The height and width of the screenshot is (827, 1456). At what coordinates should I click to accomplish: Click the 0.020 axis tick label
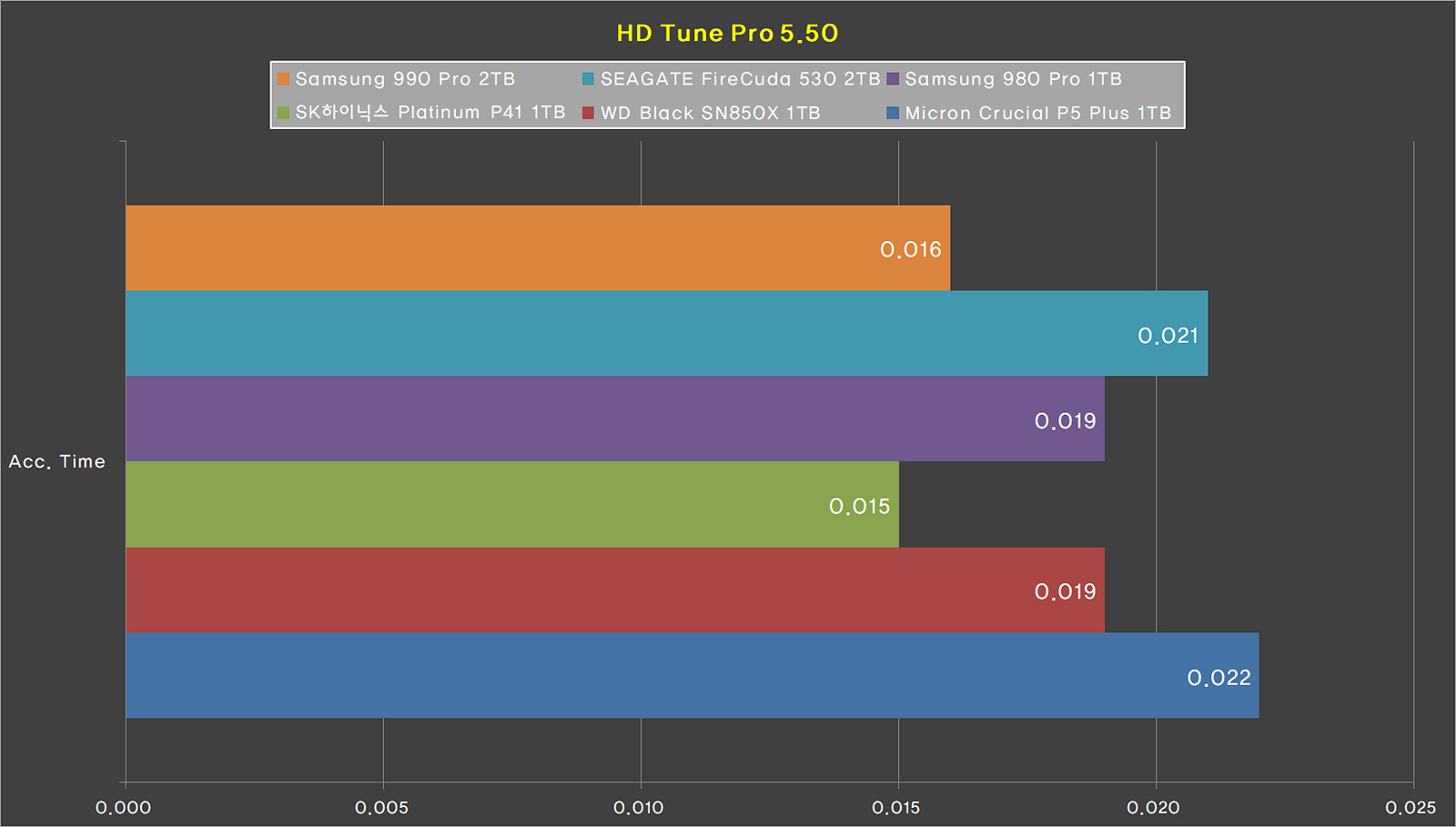pos(1154,807)
